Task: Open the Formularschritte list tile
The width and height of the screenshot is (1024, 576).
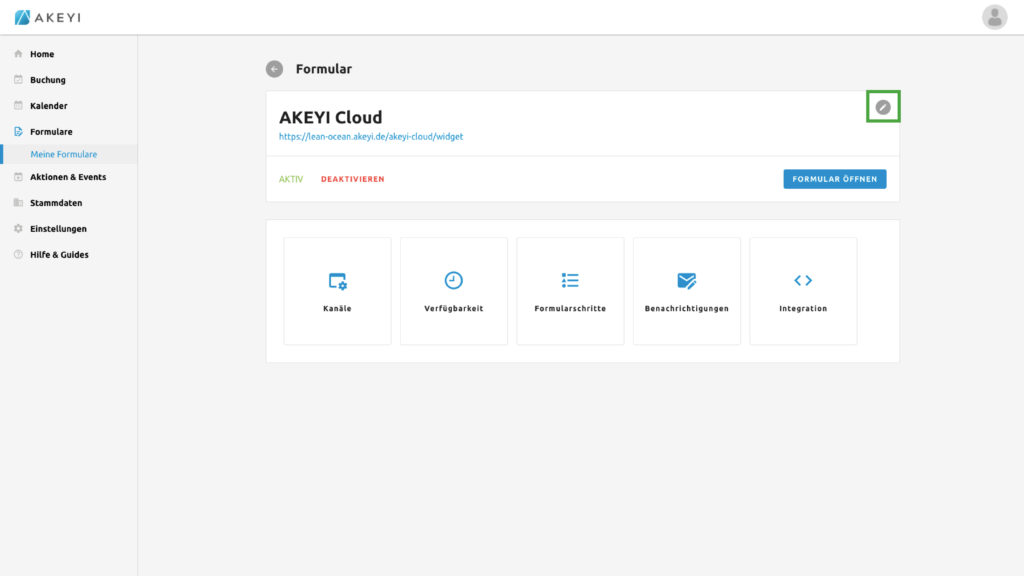Action: (x=570, y=291)
